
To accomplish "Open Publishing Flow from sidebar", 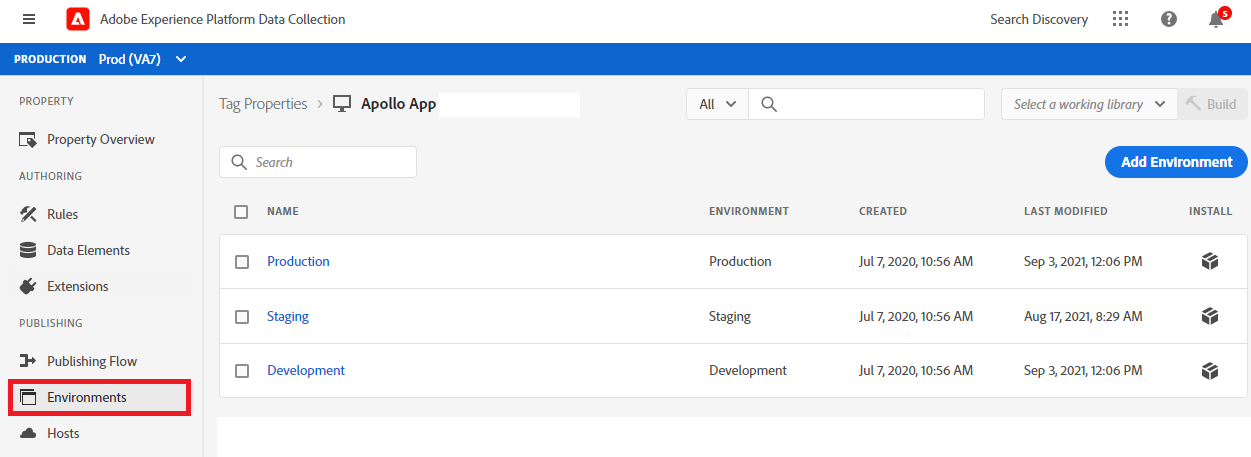I will [91, 361].
